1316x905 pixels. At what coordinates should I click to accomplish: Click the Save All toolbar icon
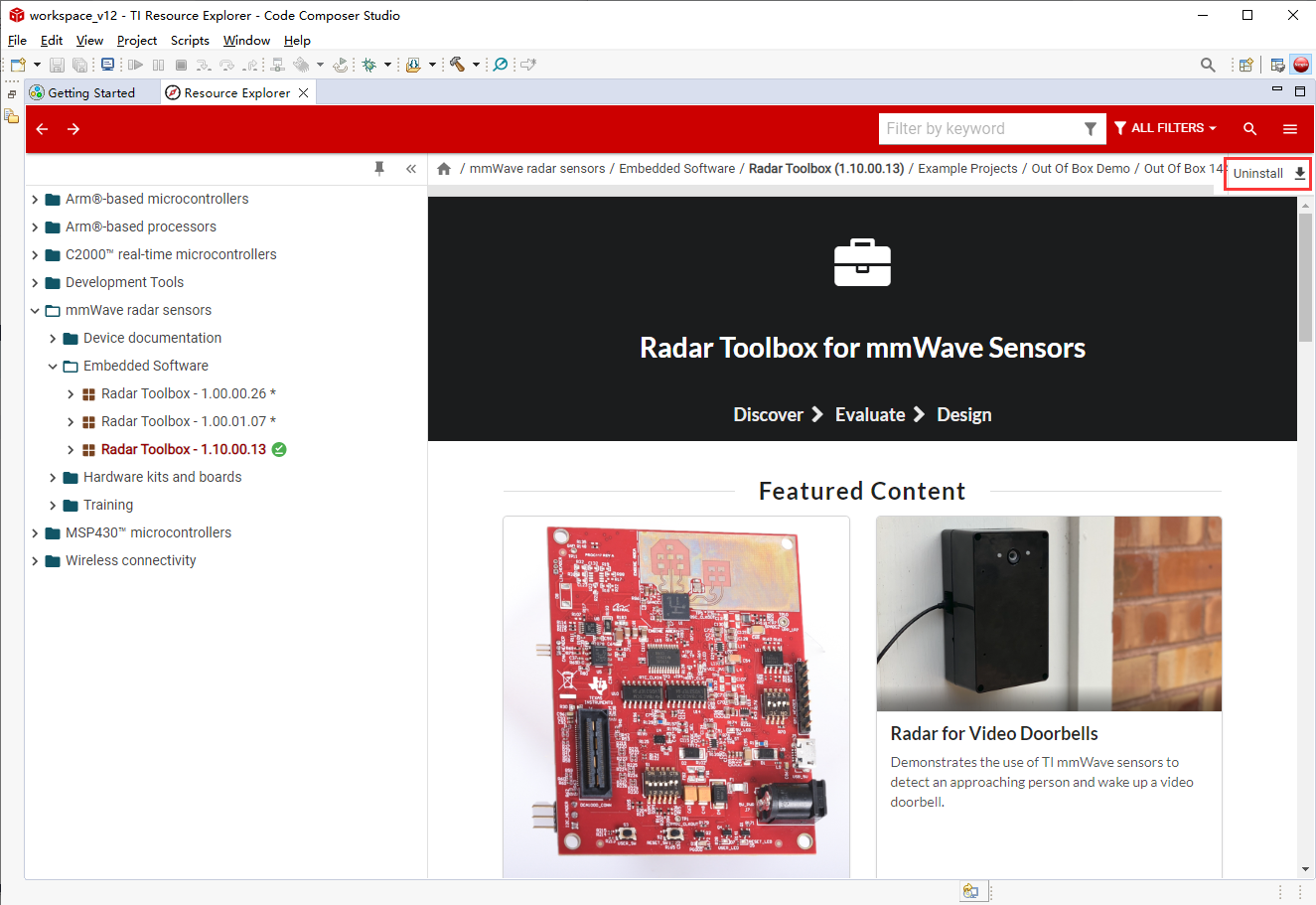(79, 65)
